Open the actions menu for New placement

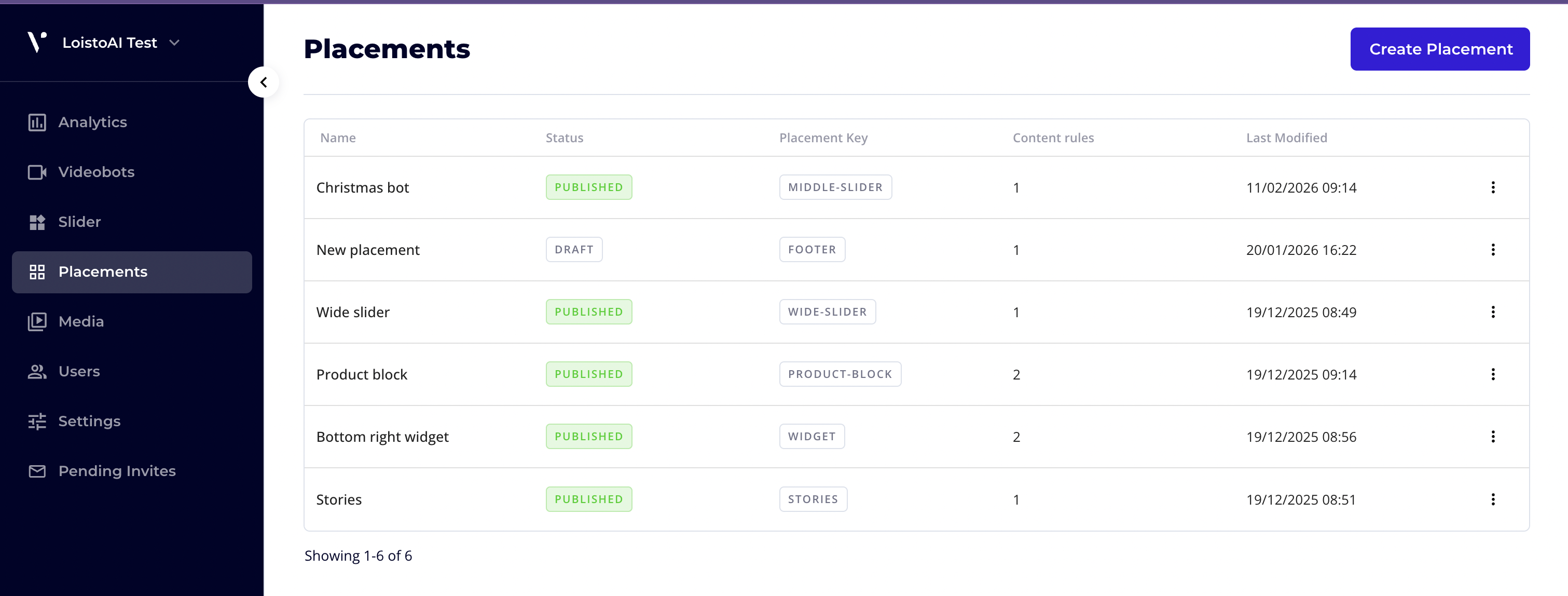1493,250
